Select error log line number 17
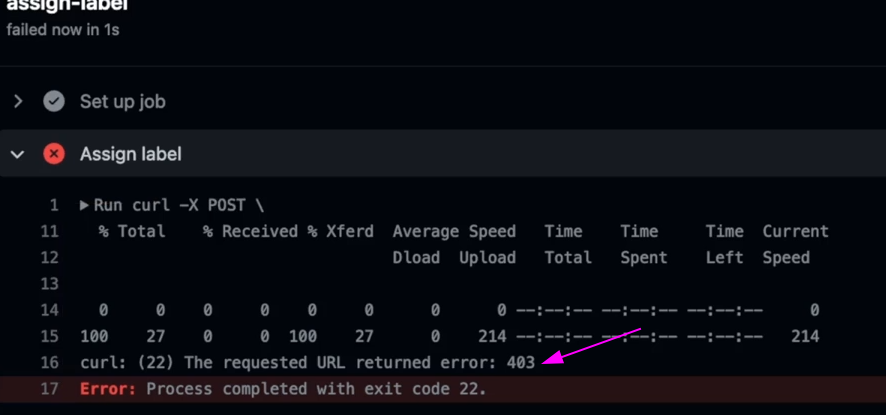 pyautogui.click(x=51, y=388)
